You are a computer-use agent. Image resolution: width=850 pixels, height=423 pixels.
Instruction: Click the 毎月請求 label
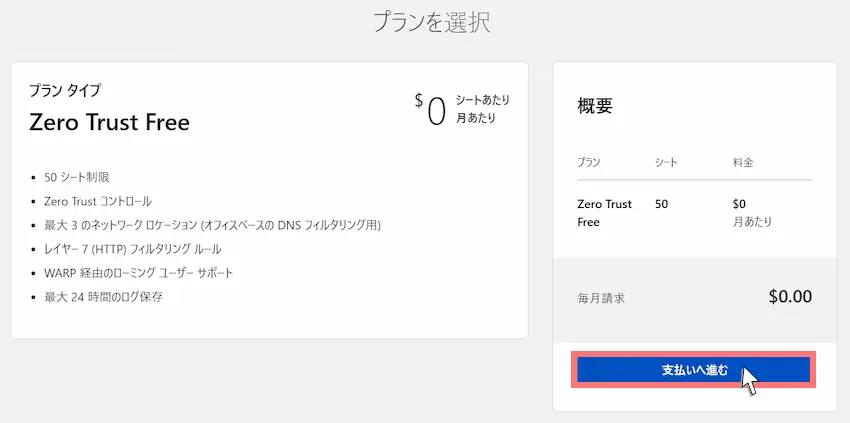click(601, 298)
